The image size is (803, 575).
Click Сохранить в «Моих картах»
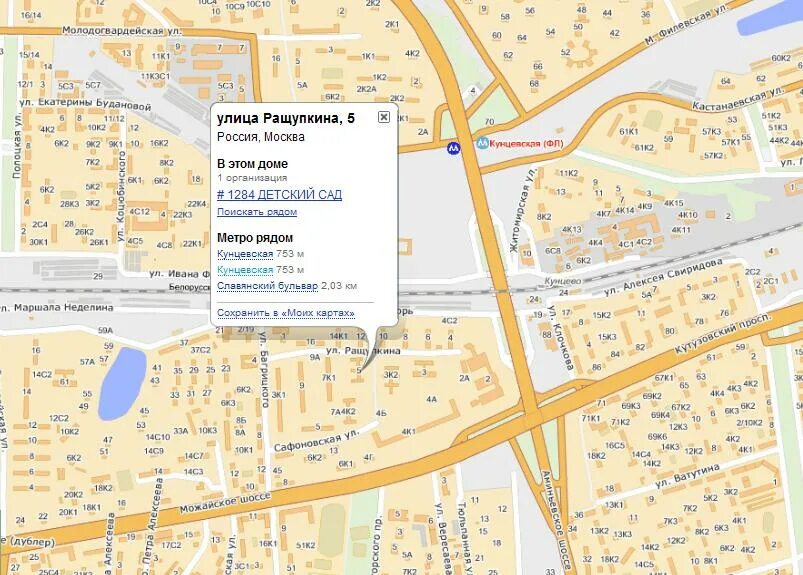click(286, 313)
